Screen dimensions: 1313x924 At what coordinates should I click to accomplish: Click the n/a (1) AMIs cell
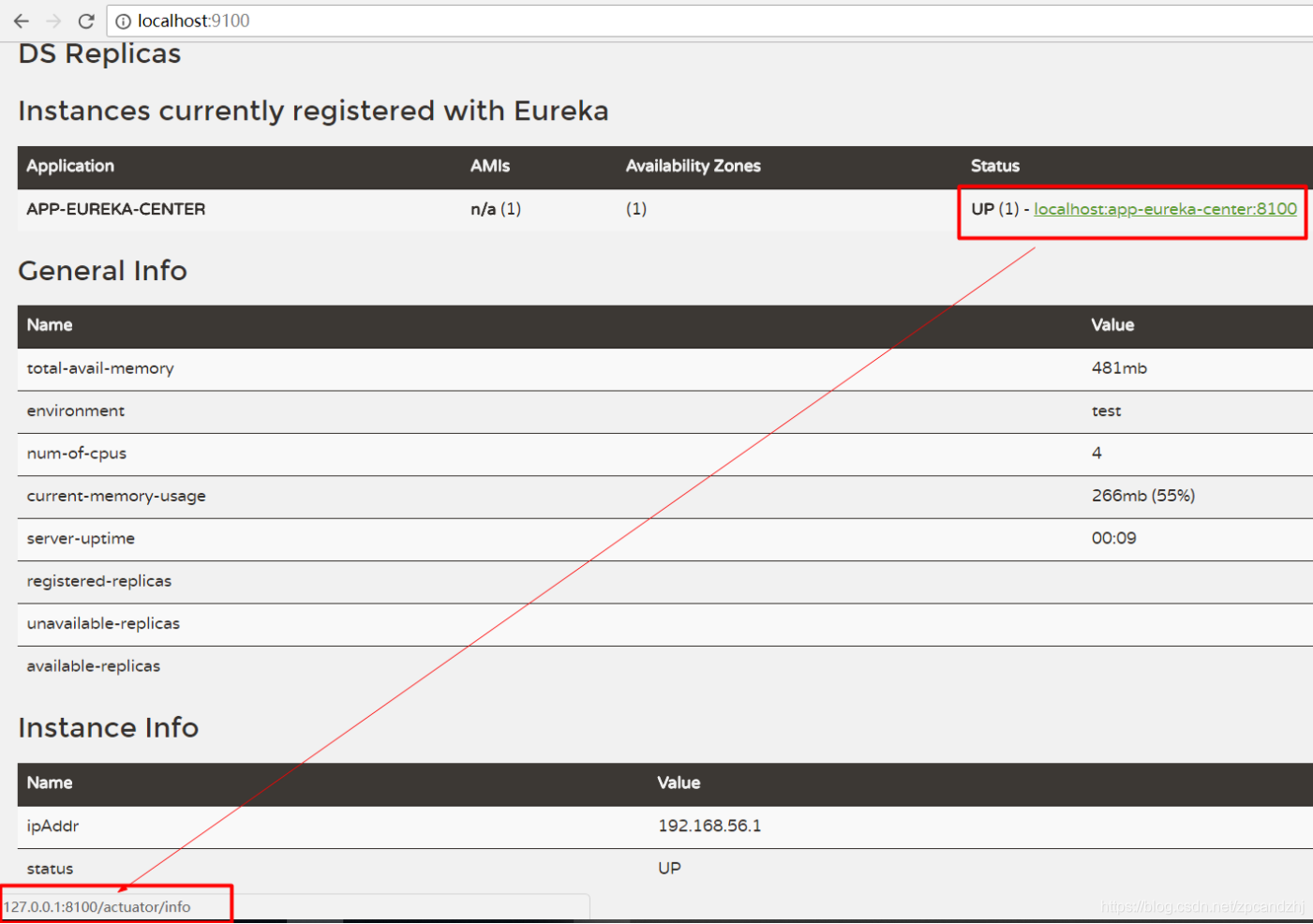(496, 209)
